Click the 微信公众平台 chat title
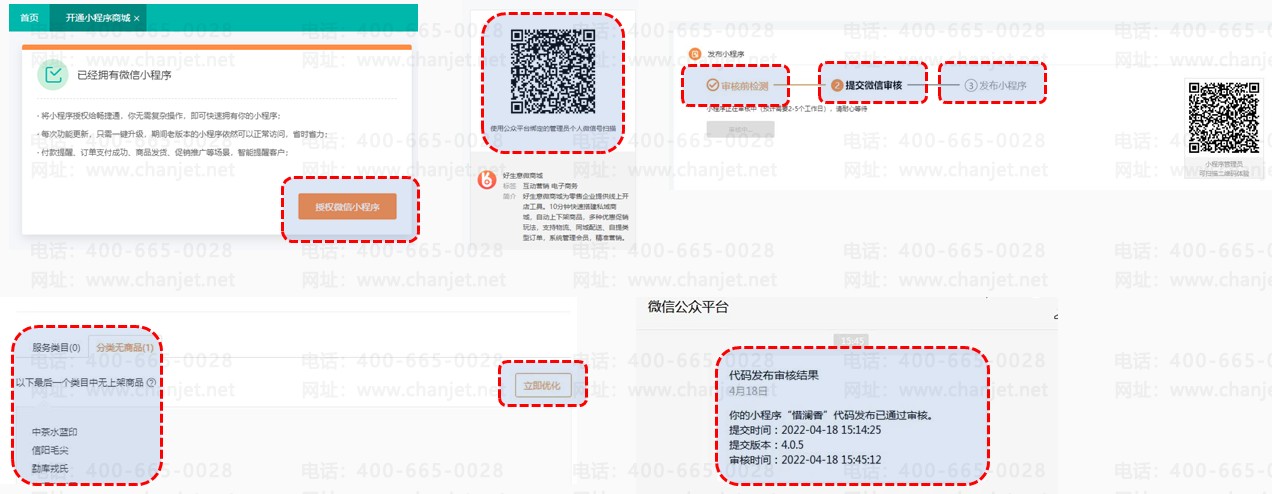 click(x=688, y=308)
